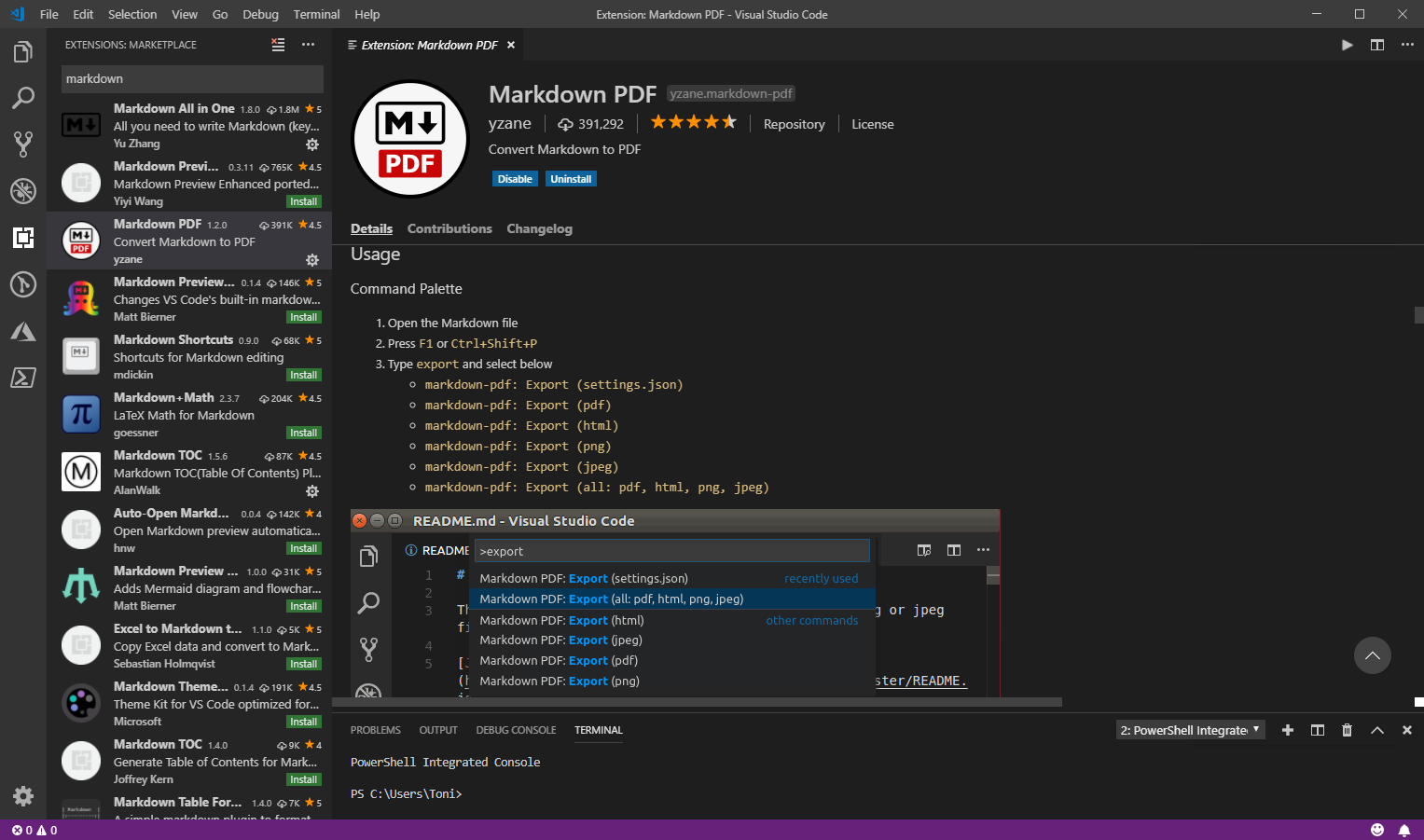The image size is (1424, 840).
Task: Open the Explorer view in activity bar
Action: click(23, 52)
